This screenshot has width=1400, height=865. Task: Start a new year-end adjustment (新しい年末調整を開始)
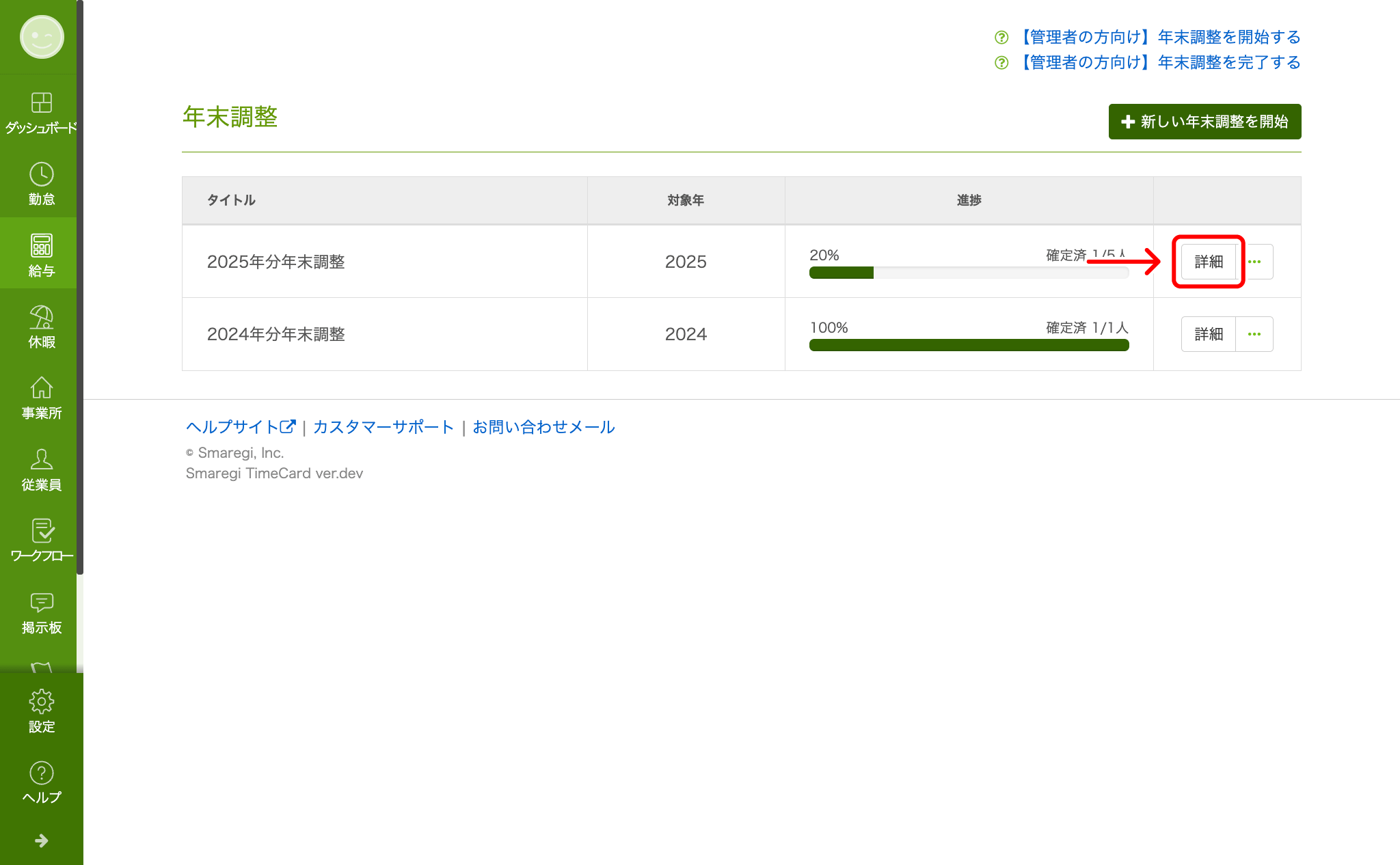pyautogui.click(x=1204, y=122)
